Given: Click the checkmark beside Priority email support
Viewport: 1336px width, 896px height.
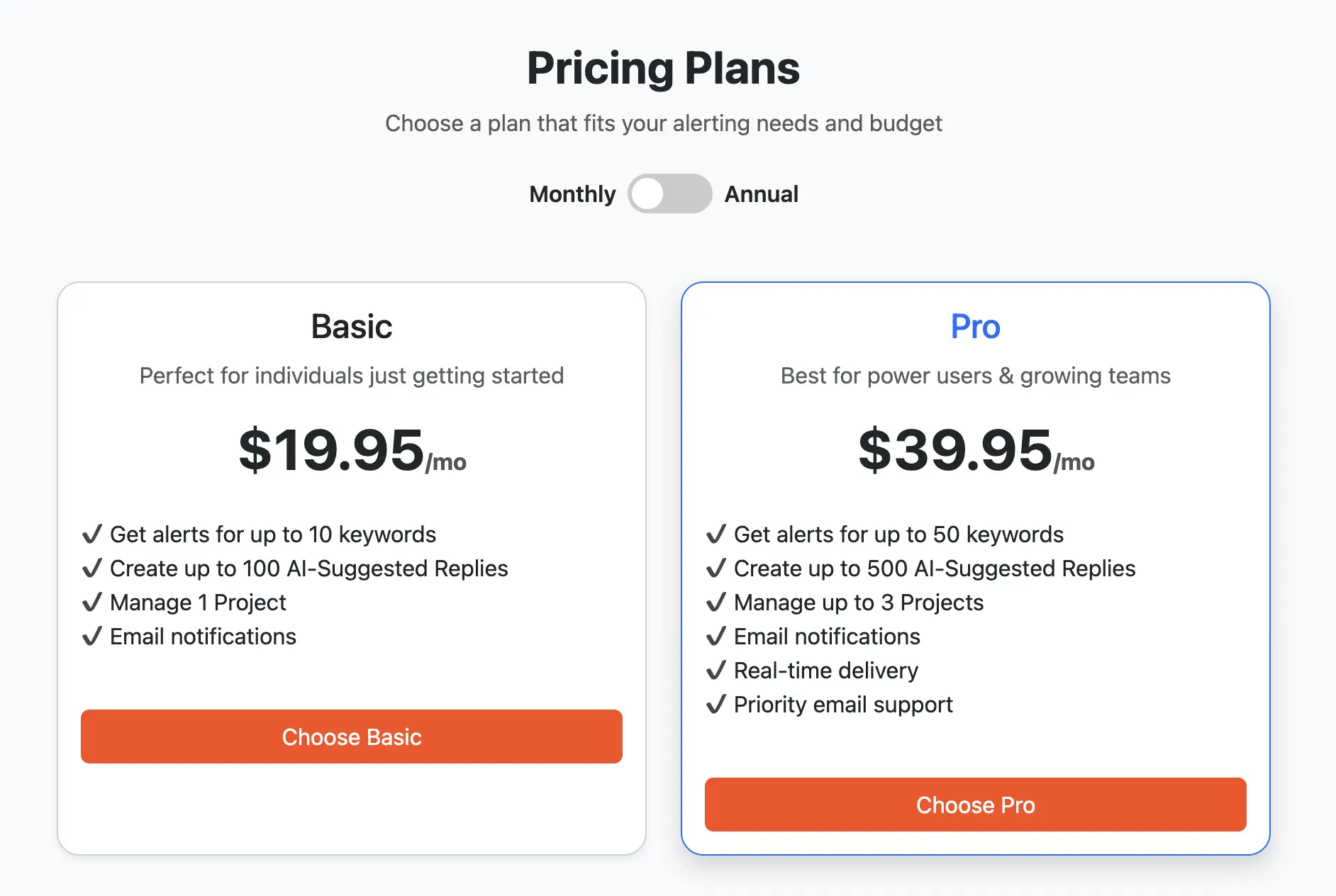Looking at the screenshot, I should (716, 704).
